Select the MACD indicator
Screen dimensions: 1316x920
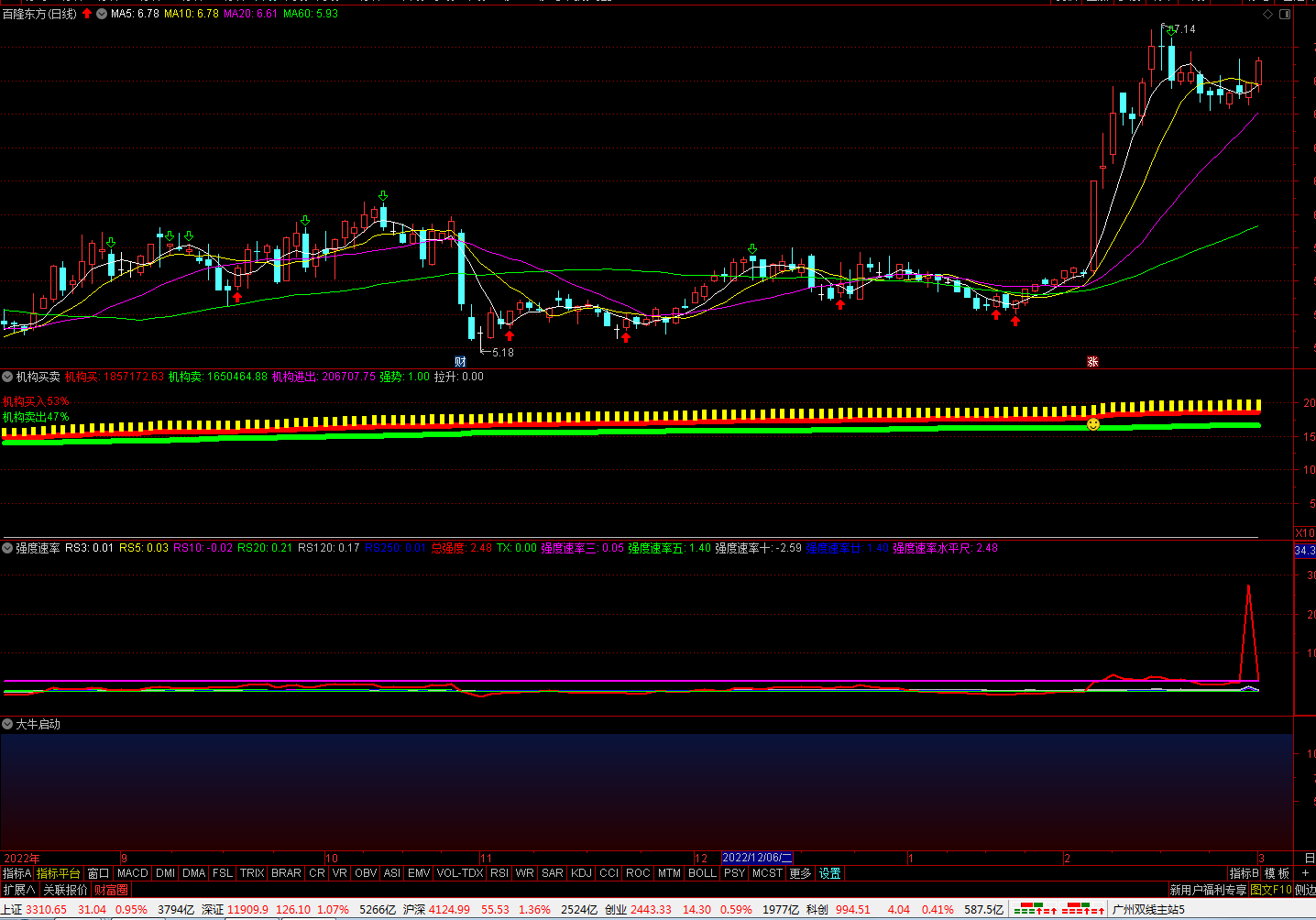[132, 873]
